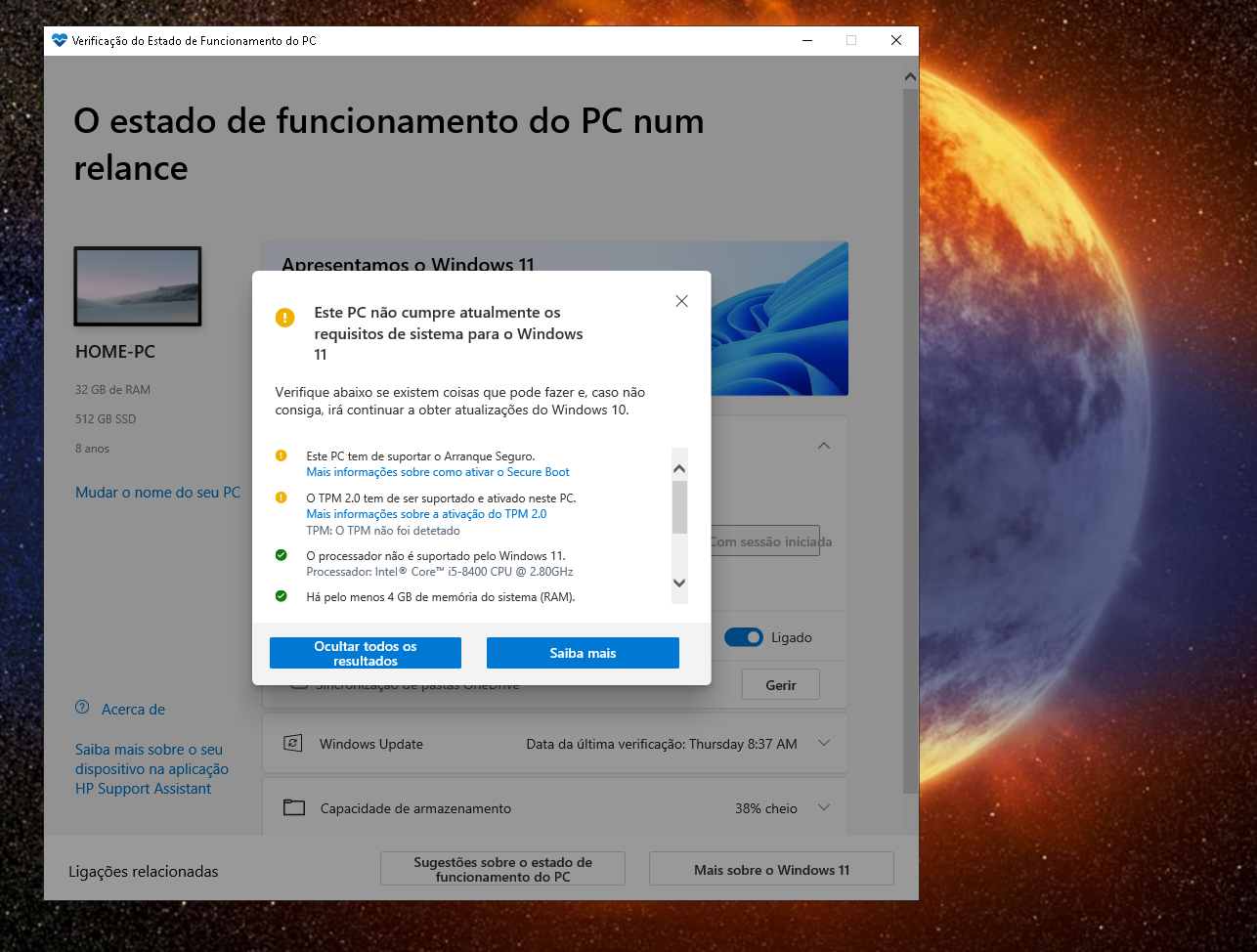
Task: Open the Secure Boot more information link
Action: [438, 472]
